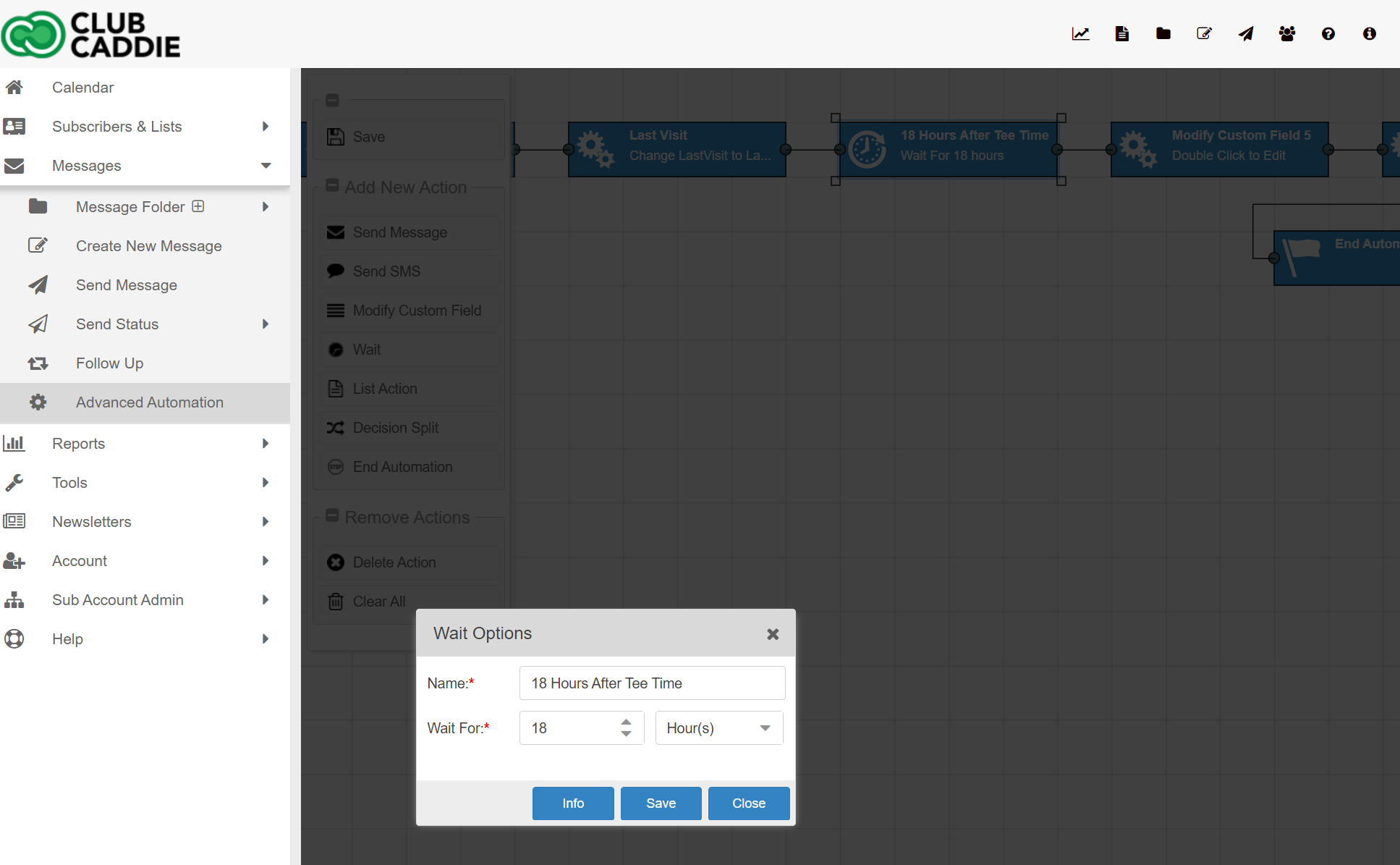Click the question mark help icon
Viewport: 1400px width, 865px height.
[1328, 34]
